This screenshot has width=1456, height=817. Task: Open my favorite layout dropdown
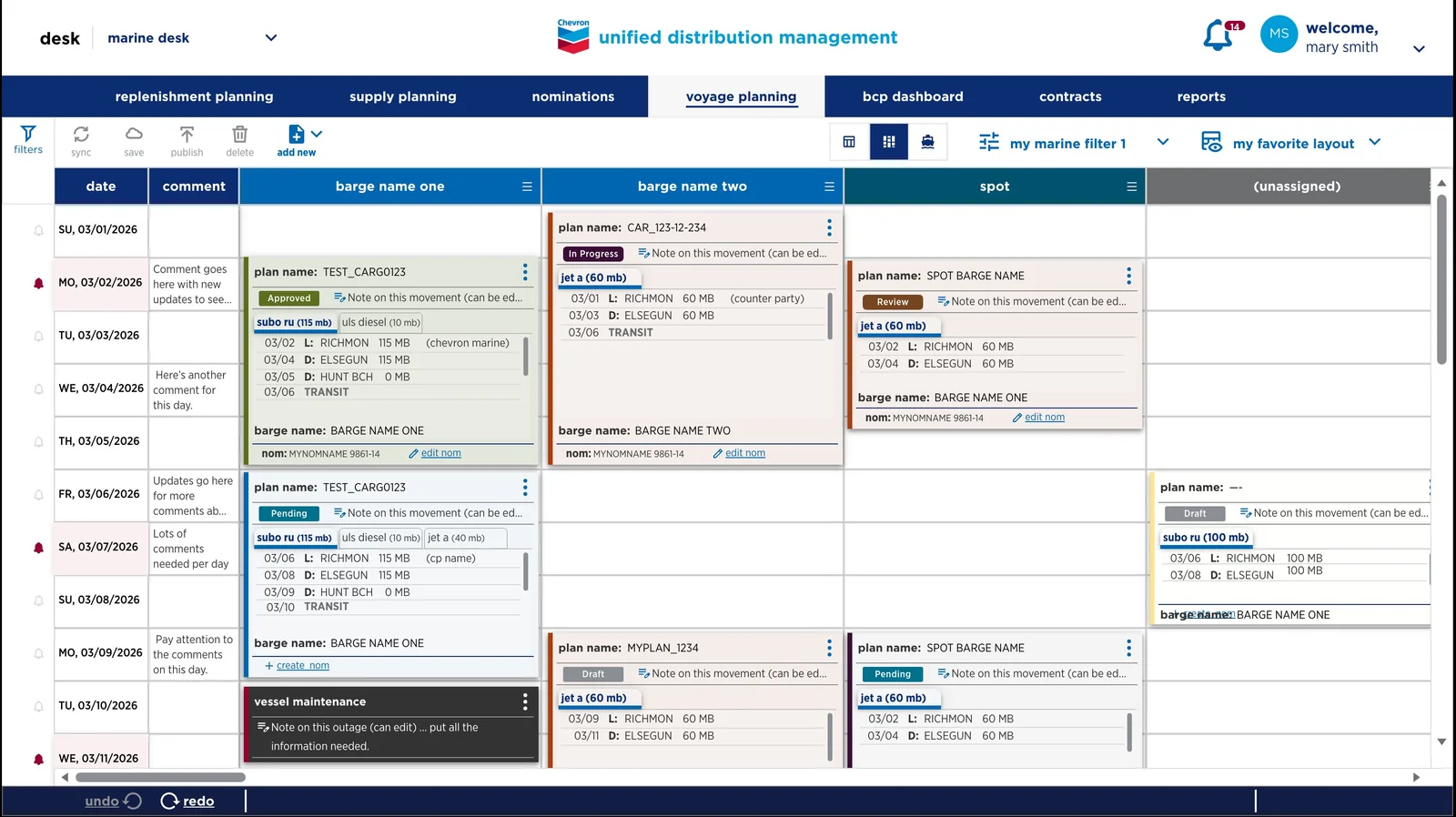pyautogui.click(x=1375, y=142)
